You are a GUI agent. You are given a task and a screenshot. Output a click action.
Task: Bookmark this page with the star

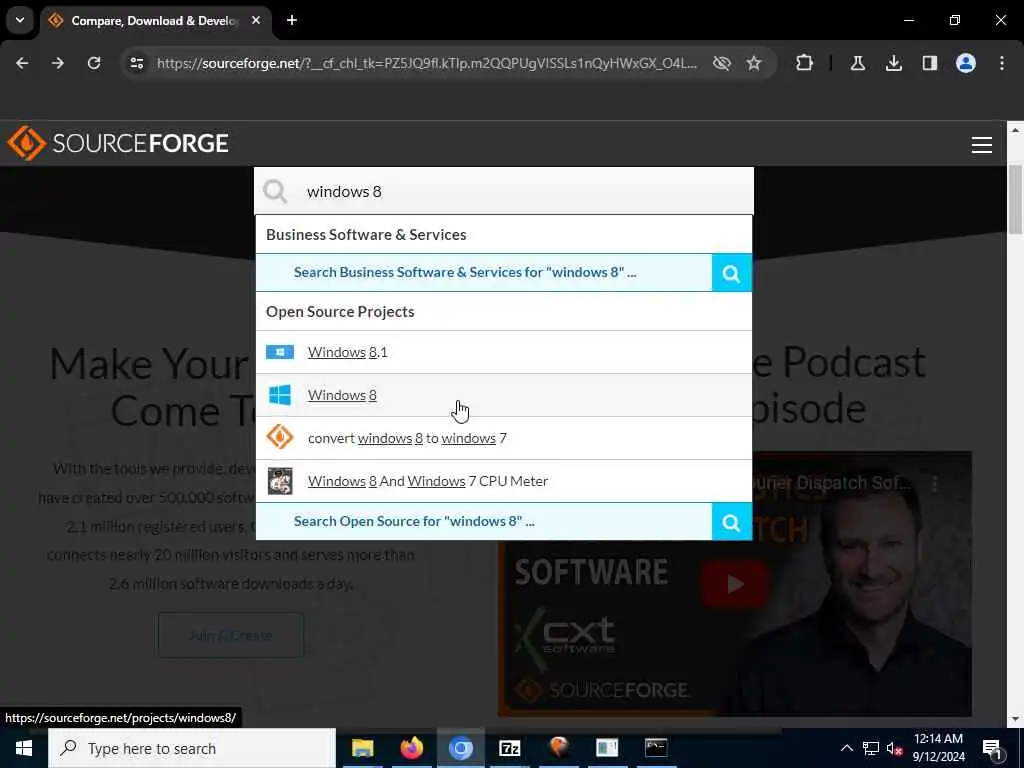pyautogui.click(x=754, y=63)
